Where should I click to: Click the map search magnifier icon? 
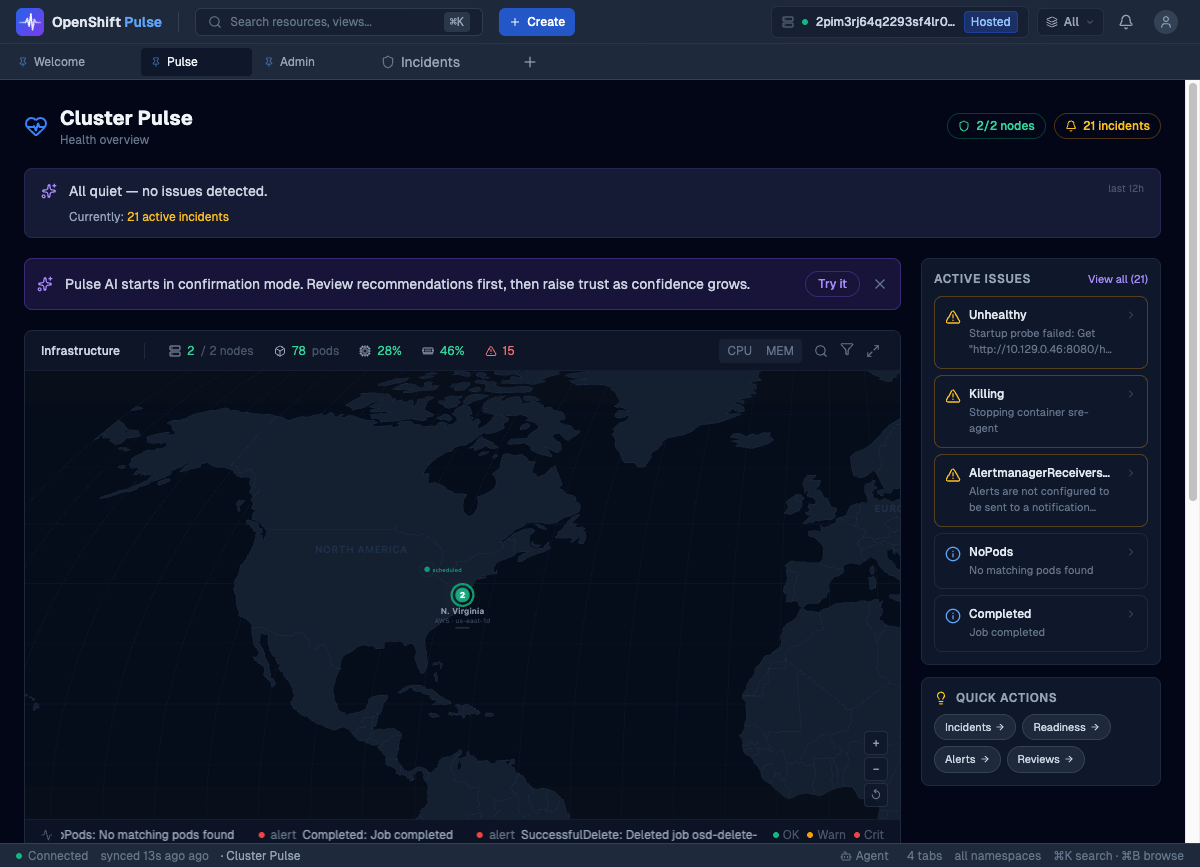[821, 351]
